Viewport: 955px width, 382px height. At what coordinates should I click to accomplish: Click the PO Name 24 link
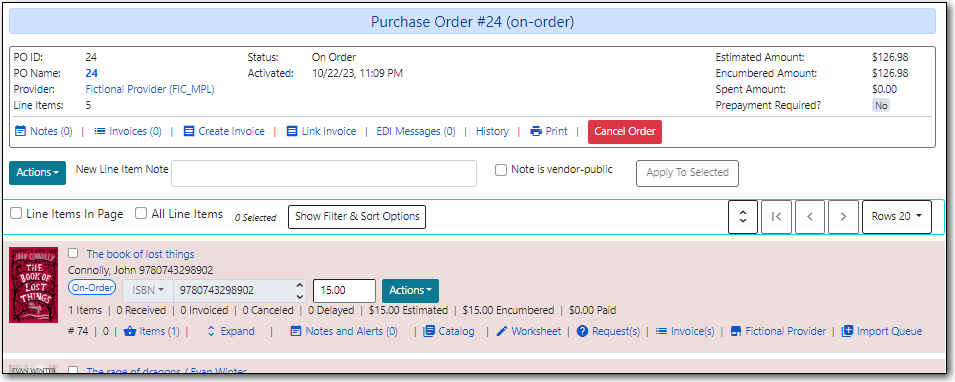coord(91,74)
